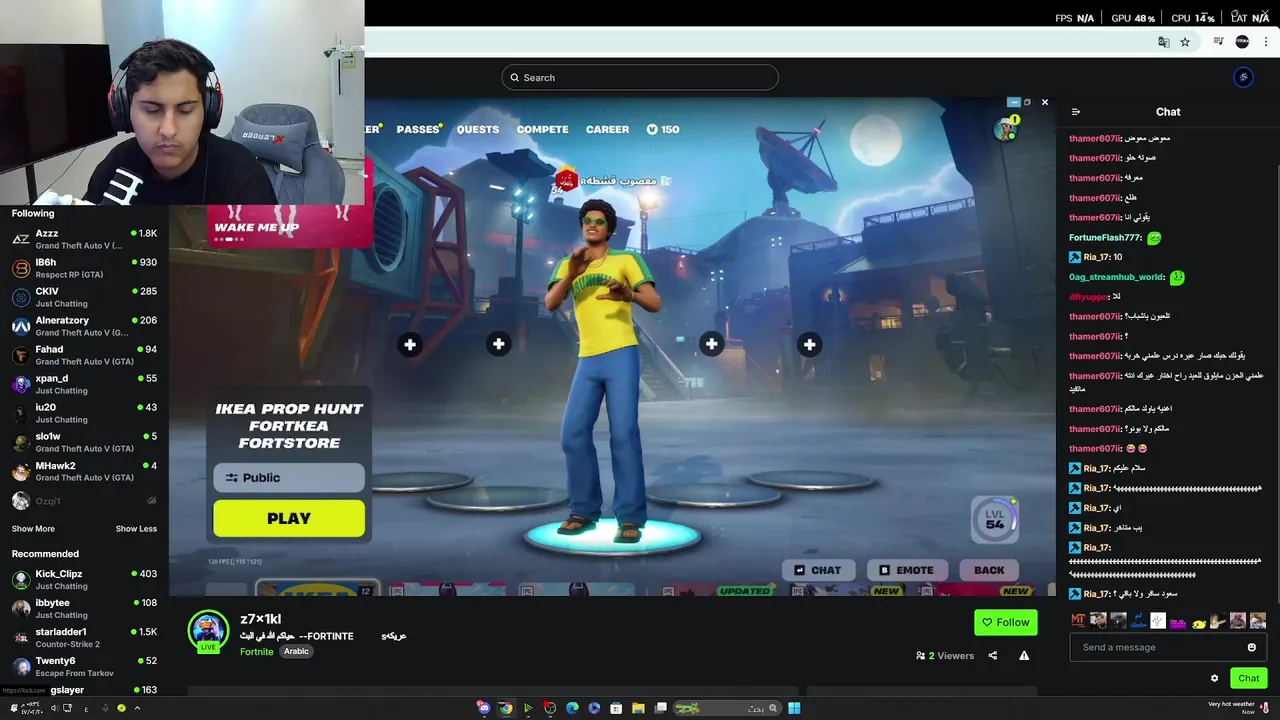This screenshot has height=720, width=1280.
Task: Open the ibbytee recommended channel
Action: click(84, 609)
